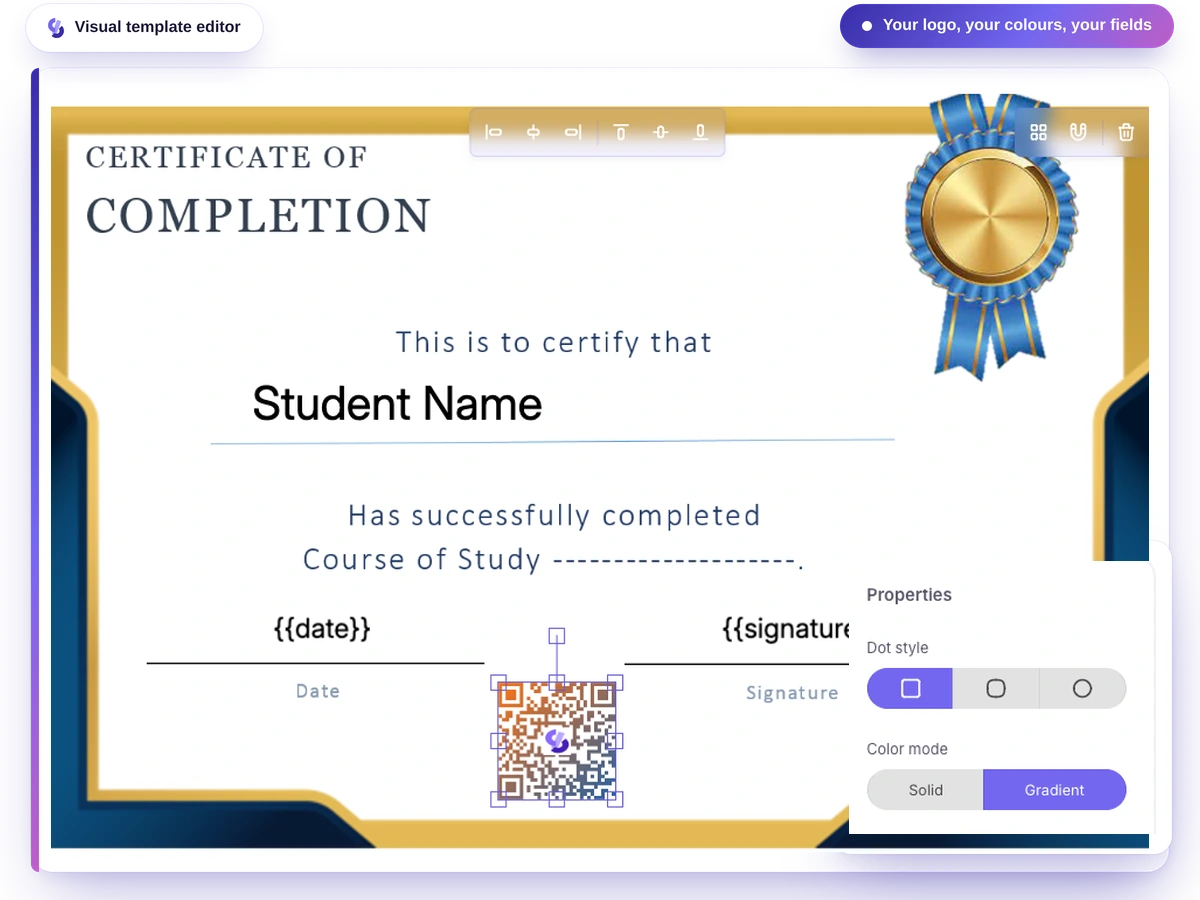Click the 'Dot style' label

coord(897,648)
